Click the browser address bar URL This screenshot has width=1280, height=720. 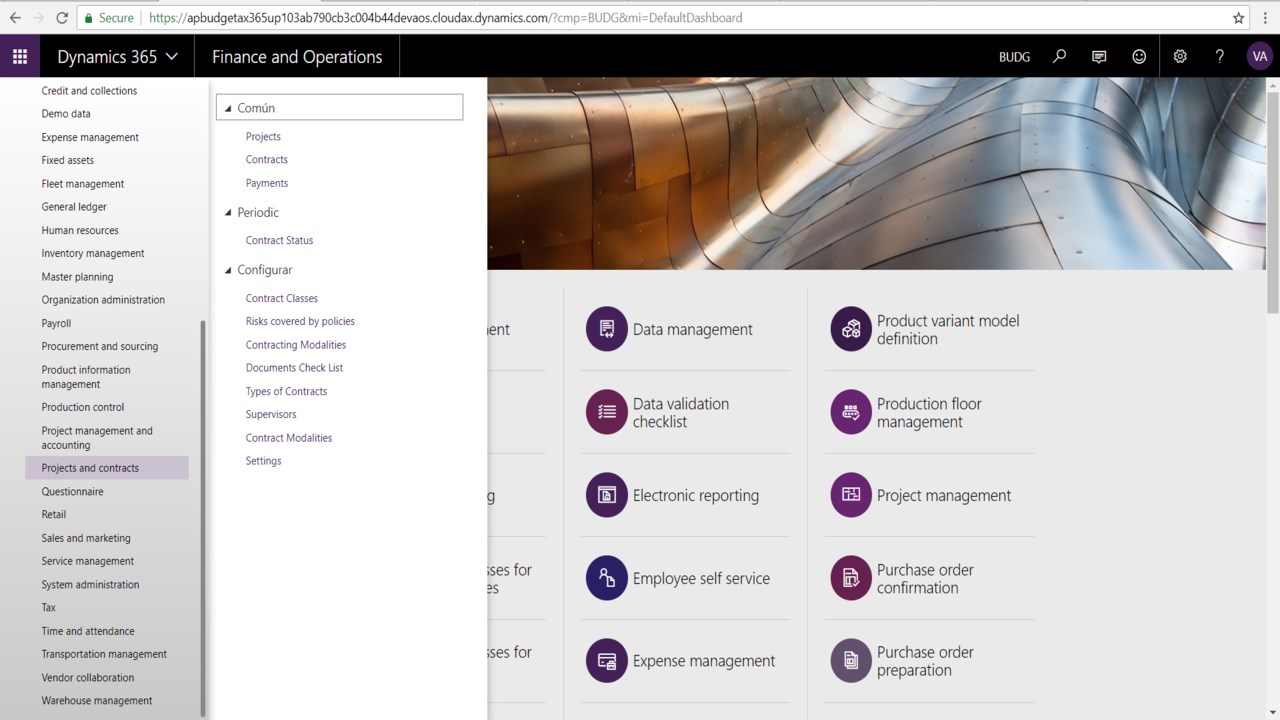pyautogui.click(x=445, y=18)
